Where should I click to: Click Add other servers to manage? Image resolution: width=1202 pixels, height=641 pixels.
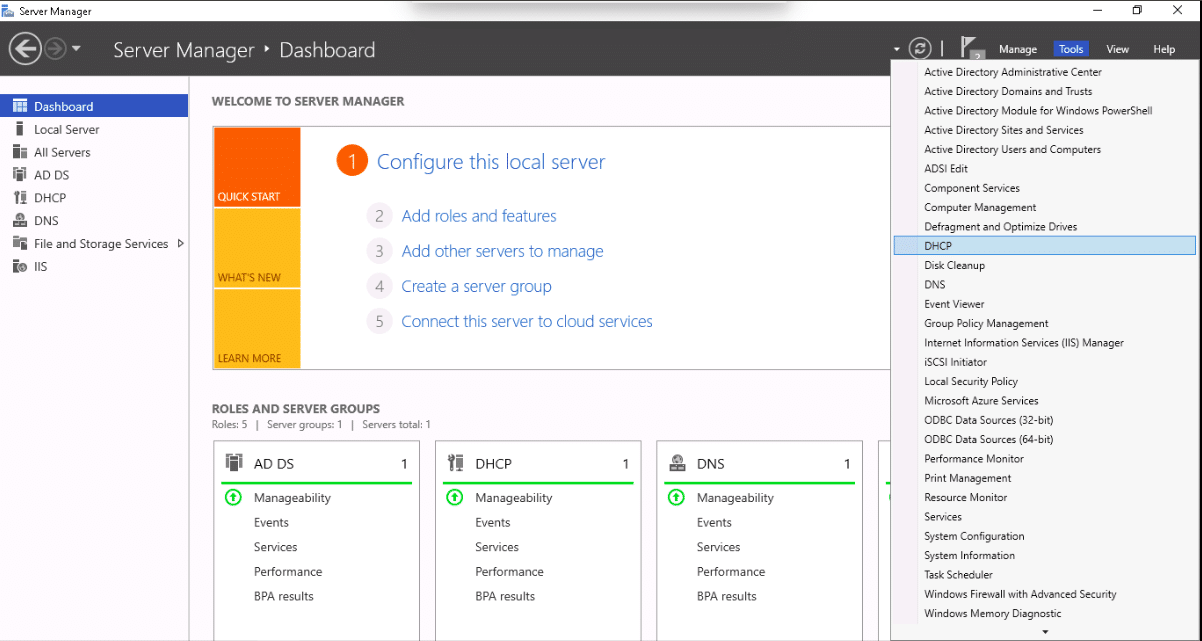[503, 251]
